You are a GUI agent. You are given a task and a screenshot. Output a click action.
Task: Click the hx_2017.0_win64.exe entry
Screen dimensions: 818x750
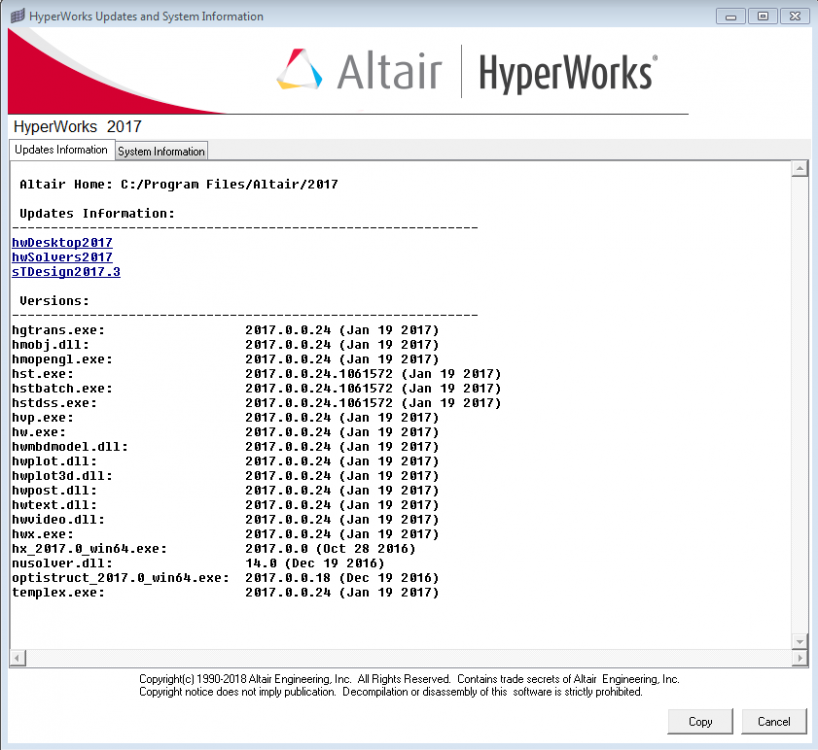pyautogui.click(x=214, y=549)
